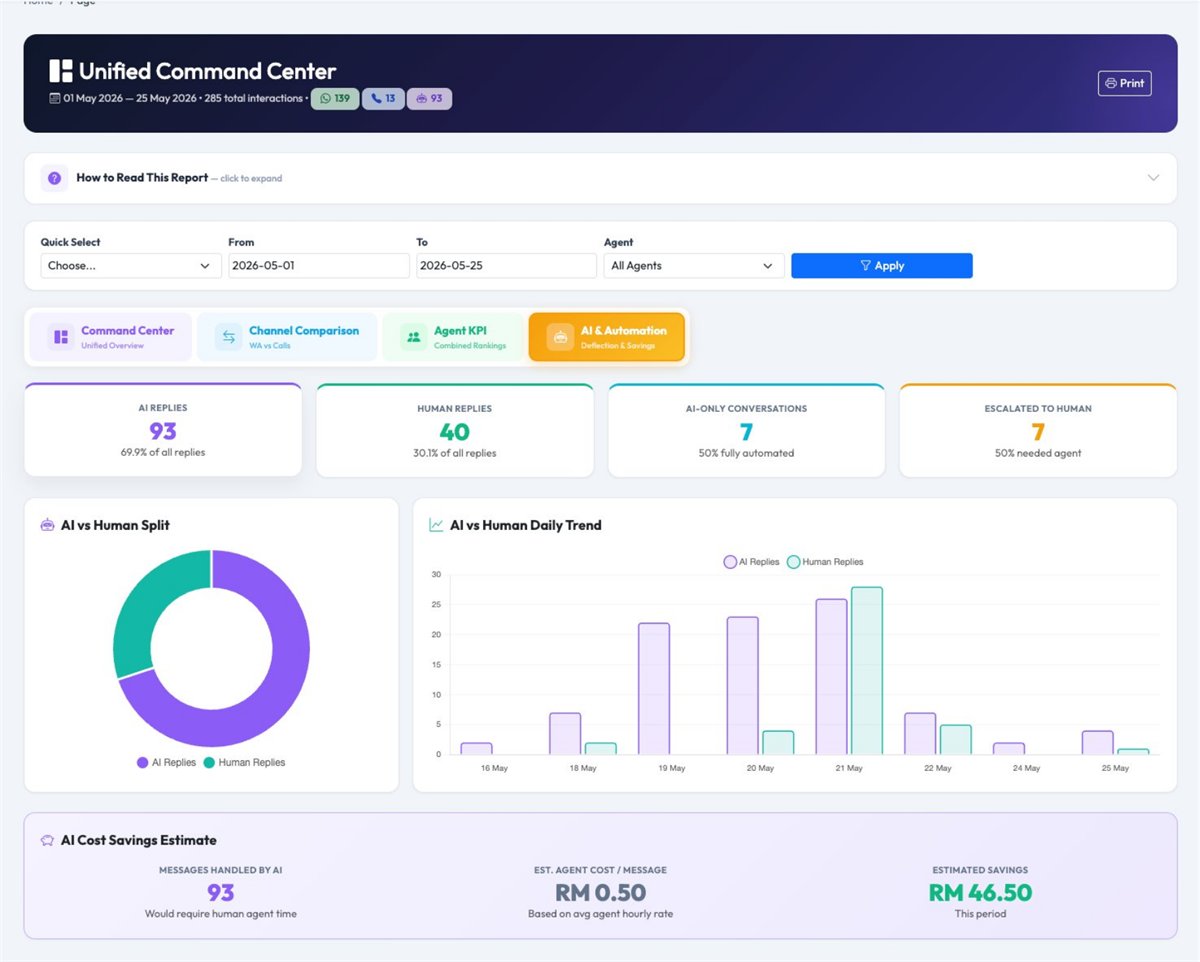Click the trend line icon beside Daily Trend
1200x962 pixels.
click(x=436, y=525)
